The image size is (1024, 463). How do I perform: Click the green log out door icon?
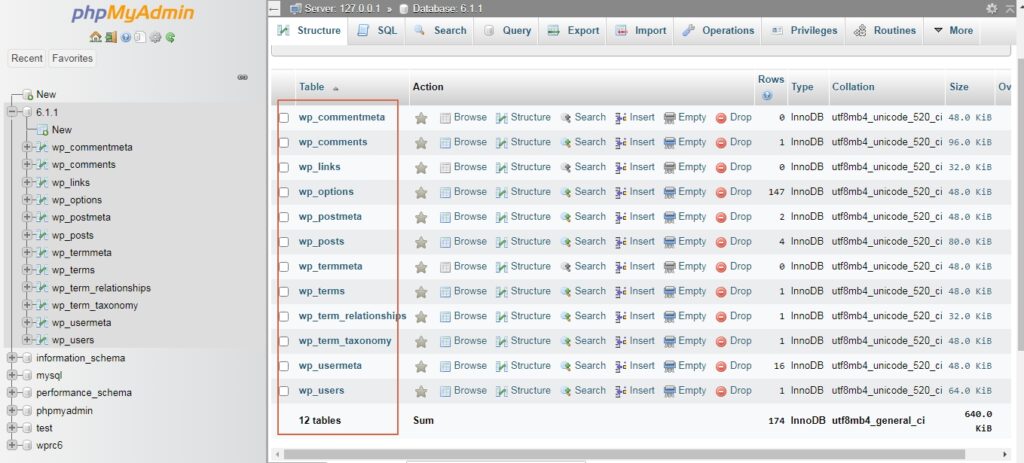coord(110,37)
